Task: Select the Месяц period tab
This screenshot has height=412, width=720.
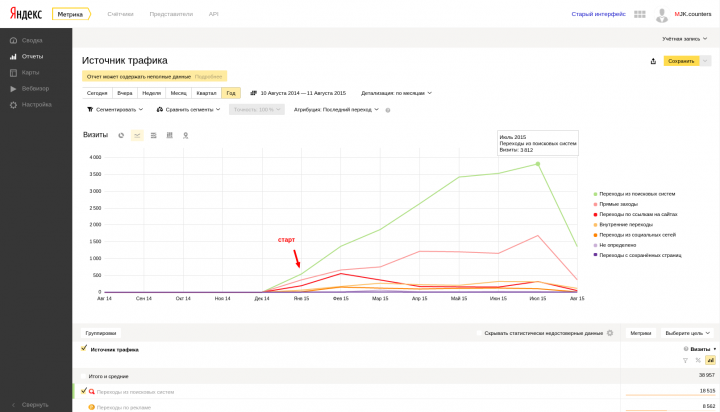Action: 179,93
